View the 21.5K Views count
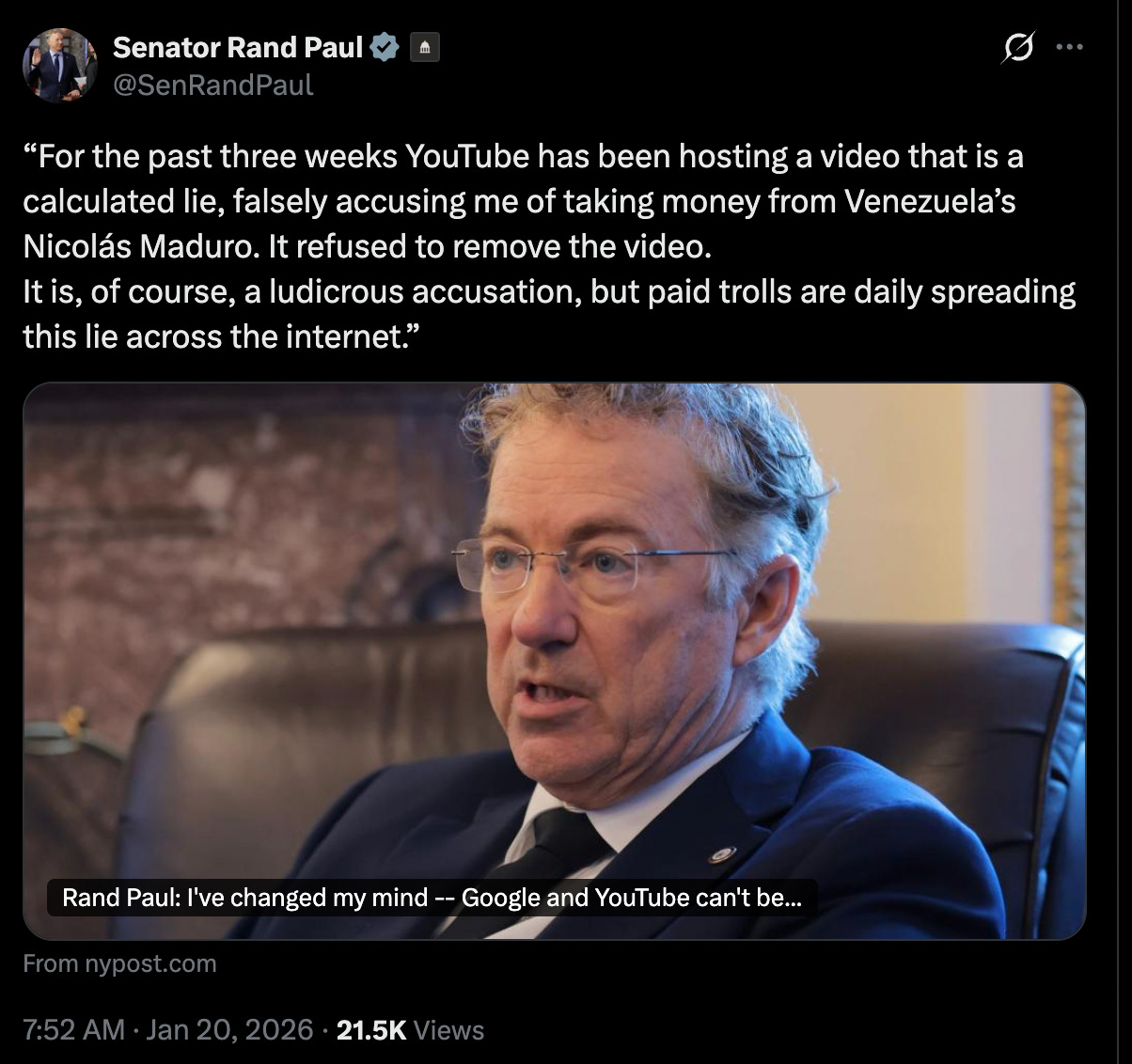The width and height of the screenshot is (1132, 1064). (x=410, y=1029)
